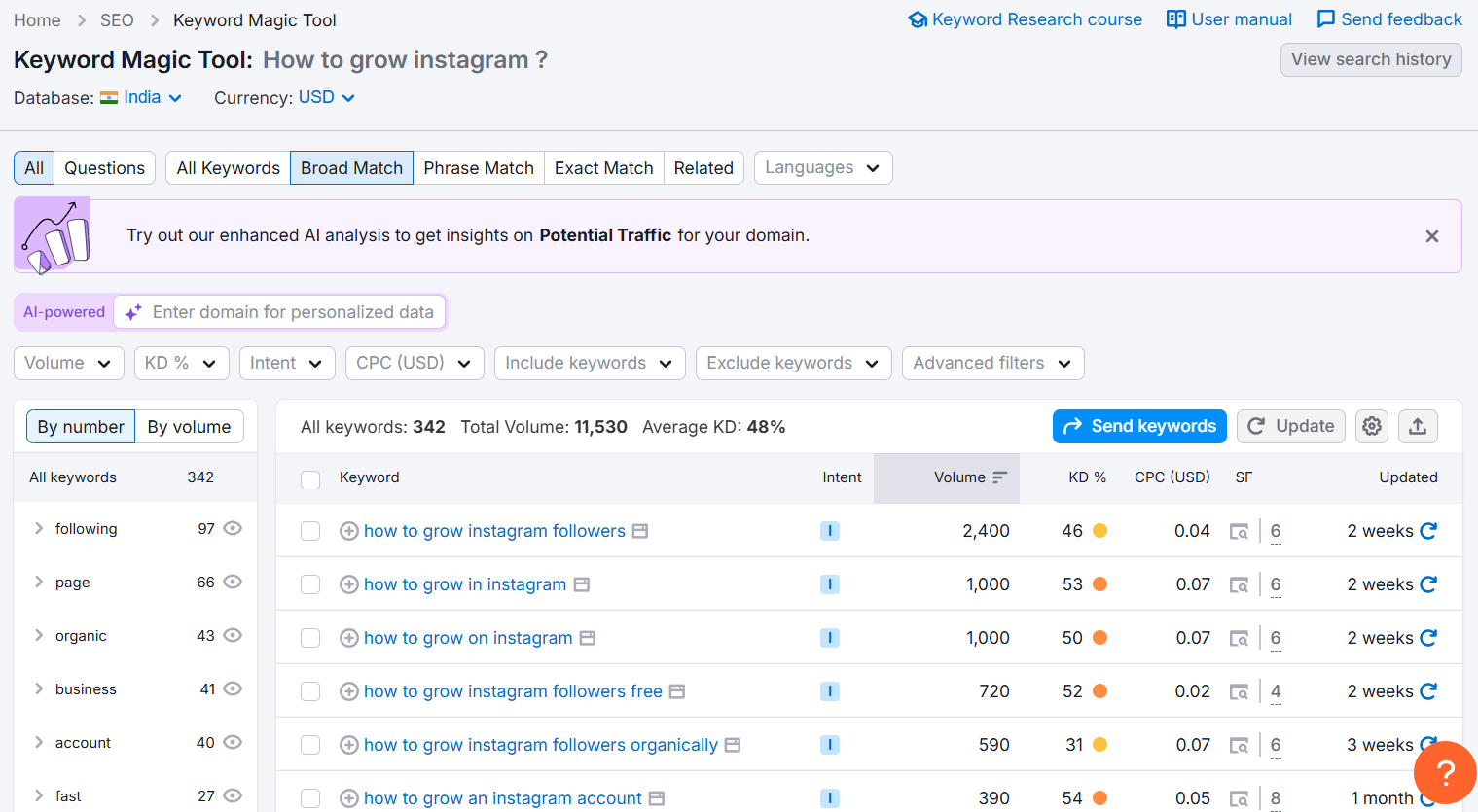The width and height of the screenshot is (1478, 812).
Task: Open the Keyword Research course link
Action: (1025, 19)
